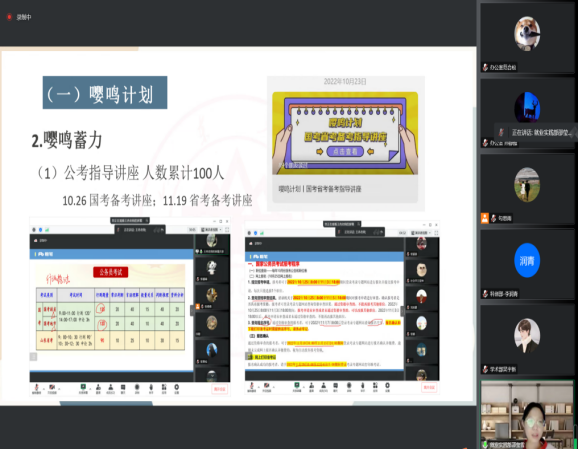
Task: Click the 点击查看 button in yellow banner
Action: click(x=345, y=152)
